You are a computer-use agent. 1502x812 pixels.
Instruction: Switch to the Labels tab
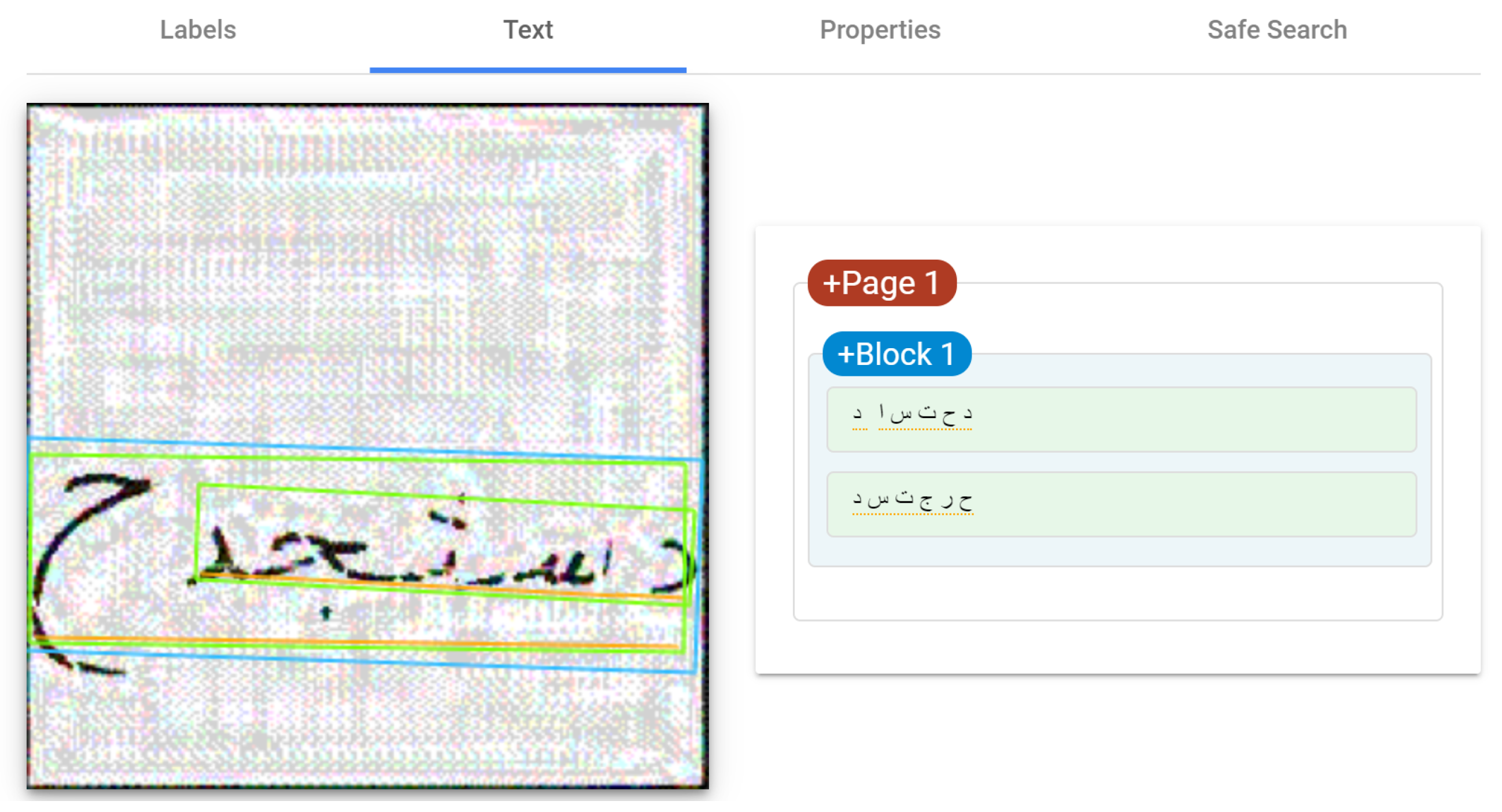pyautogui.click(x=198, y=29)
